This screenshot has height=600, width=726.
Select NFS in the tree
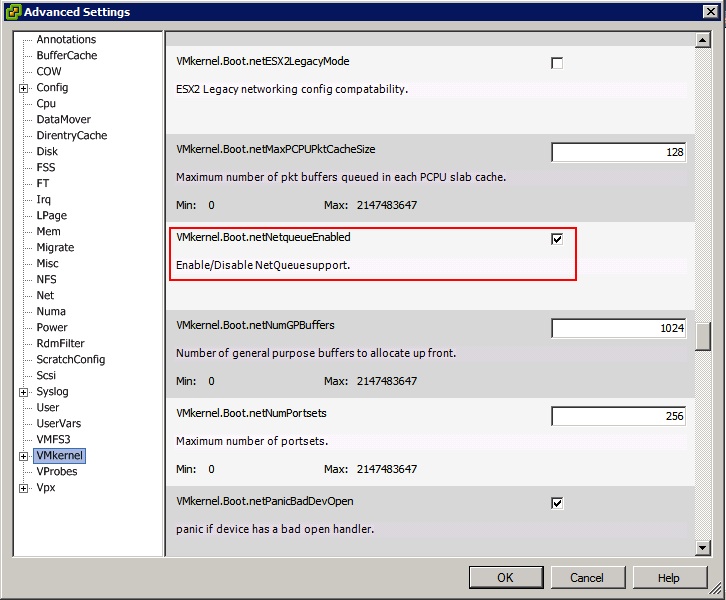tap(46, 279)
